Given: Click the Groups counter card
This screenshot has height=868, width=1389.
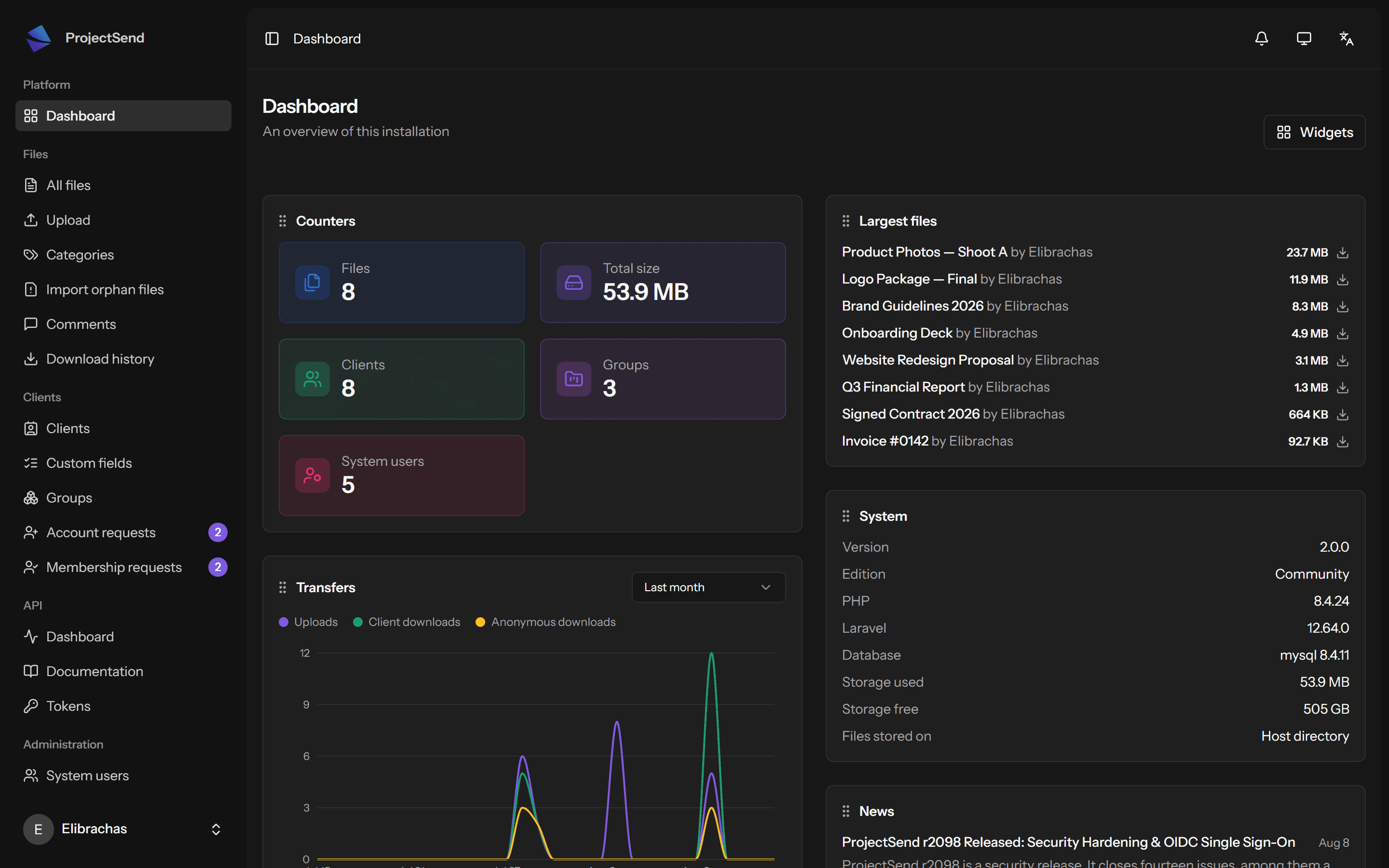Looking at the screenshot, I should [662, 379].
